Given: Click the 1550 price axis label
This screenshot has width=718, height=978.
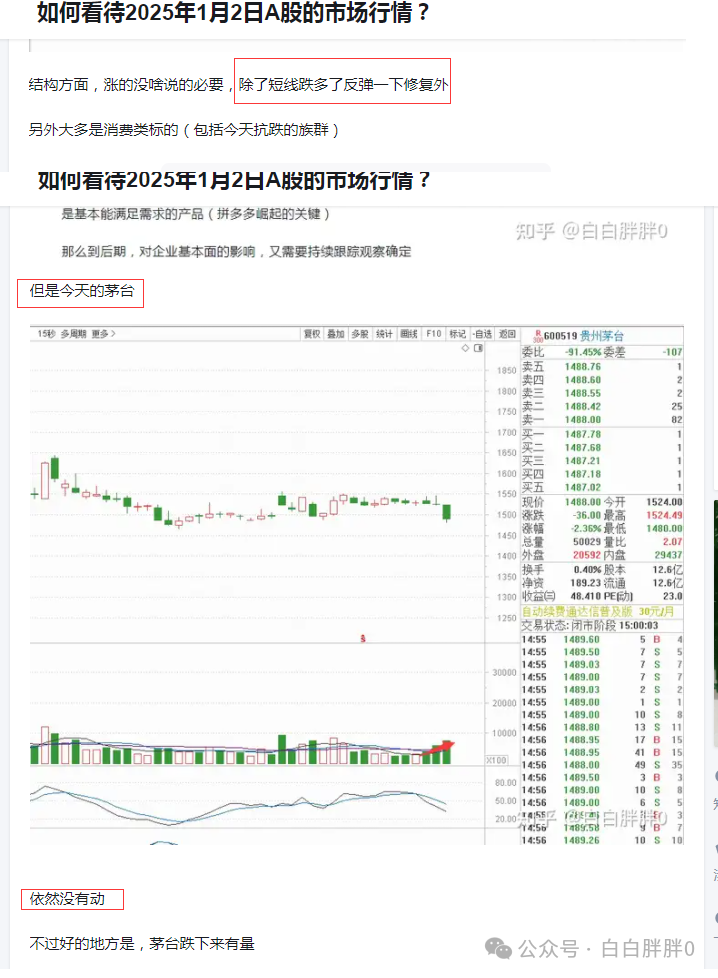Looking at the screenshot, I should point(507,494).
